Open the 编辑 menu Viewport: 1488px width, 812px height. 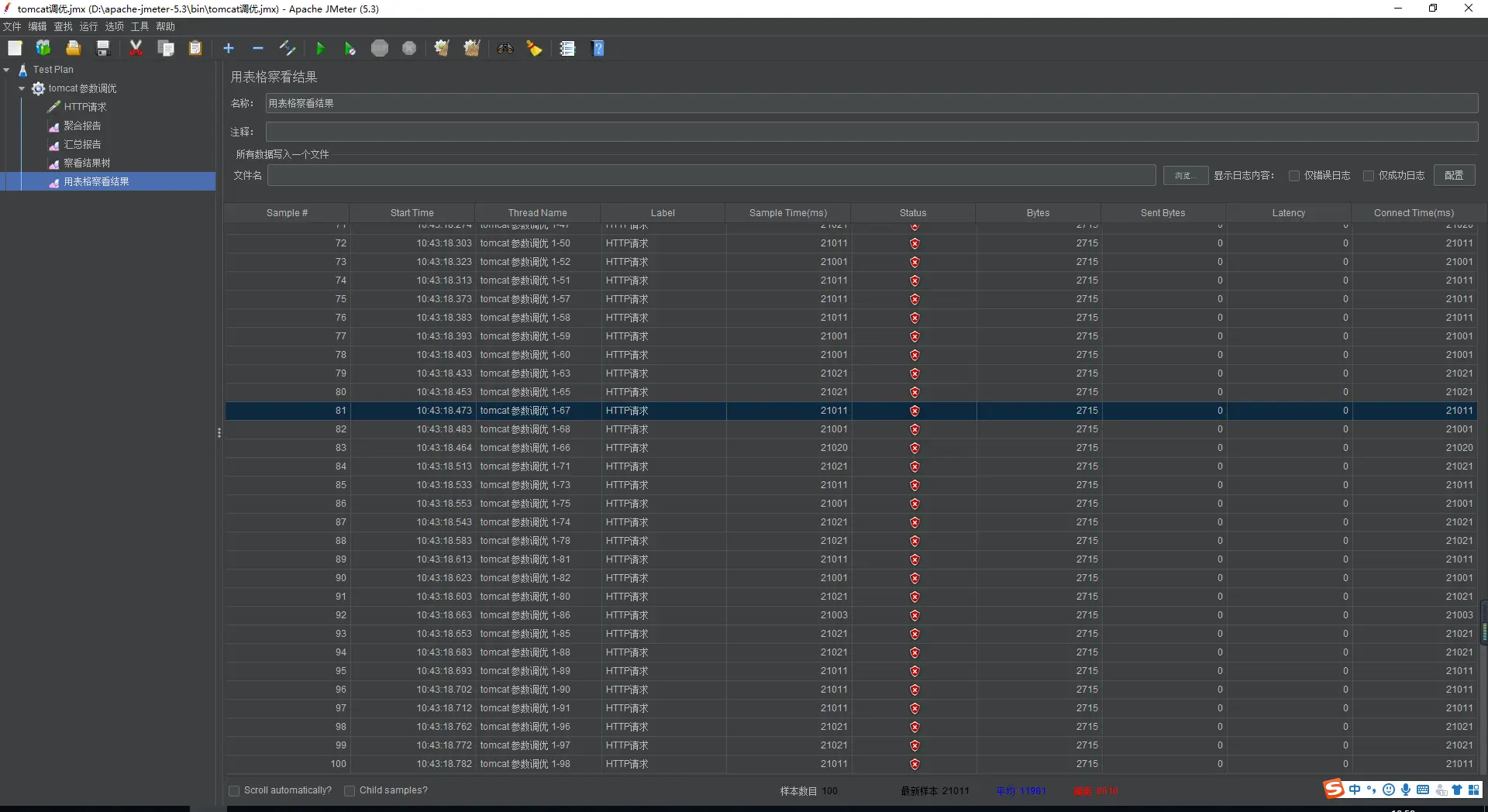point(38,26)
